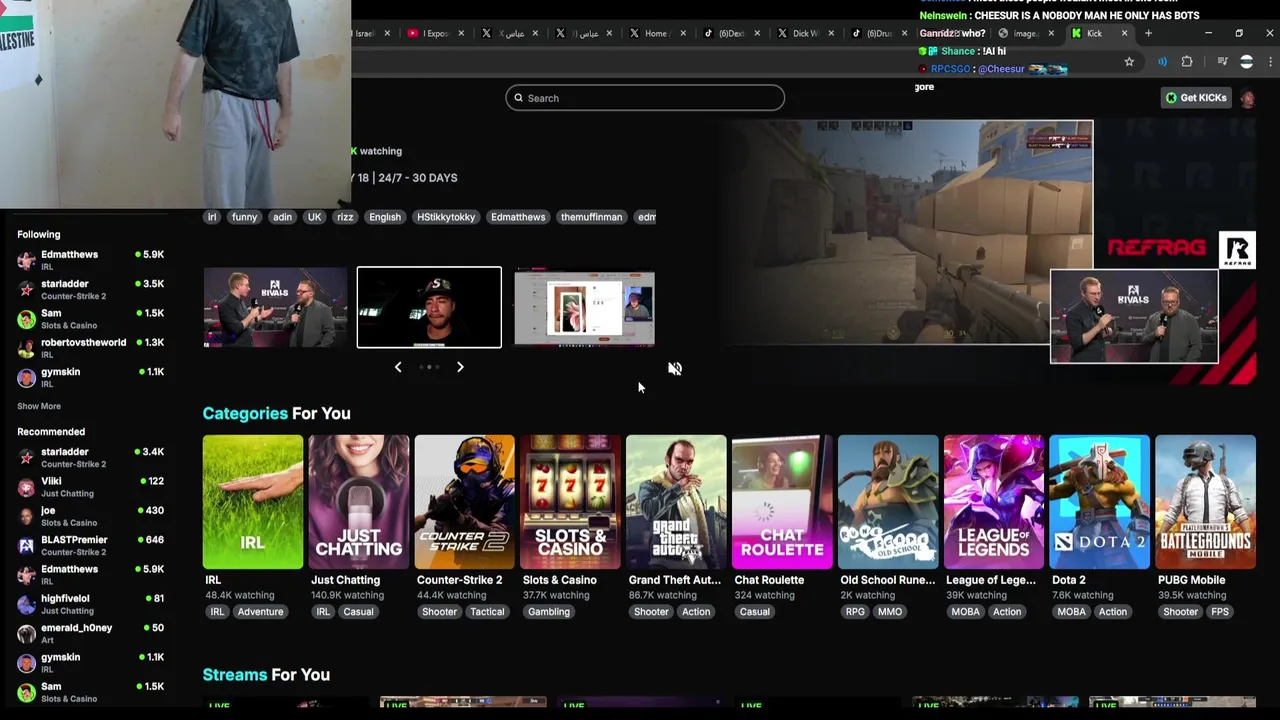Image resolution: width=1280 pixels, height=720 pixels.
Task: Click the search box at the top
Action: (645, 98)
